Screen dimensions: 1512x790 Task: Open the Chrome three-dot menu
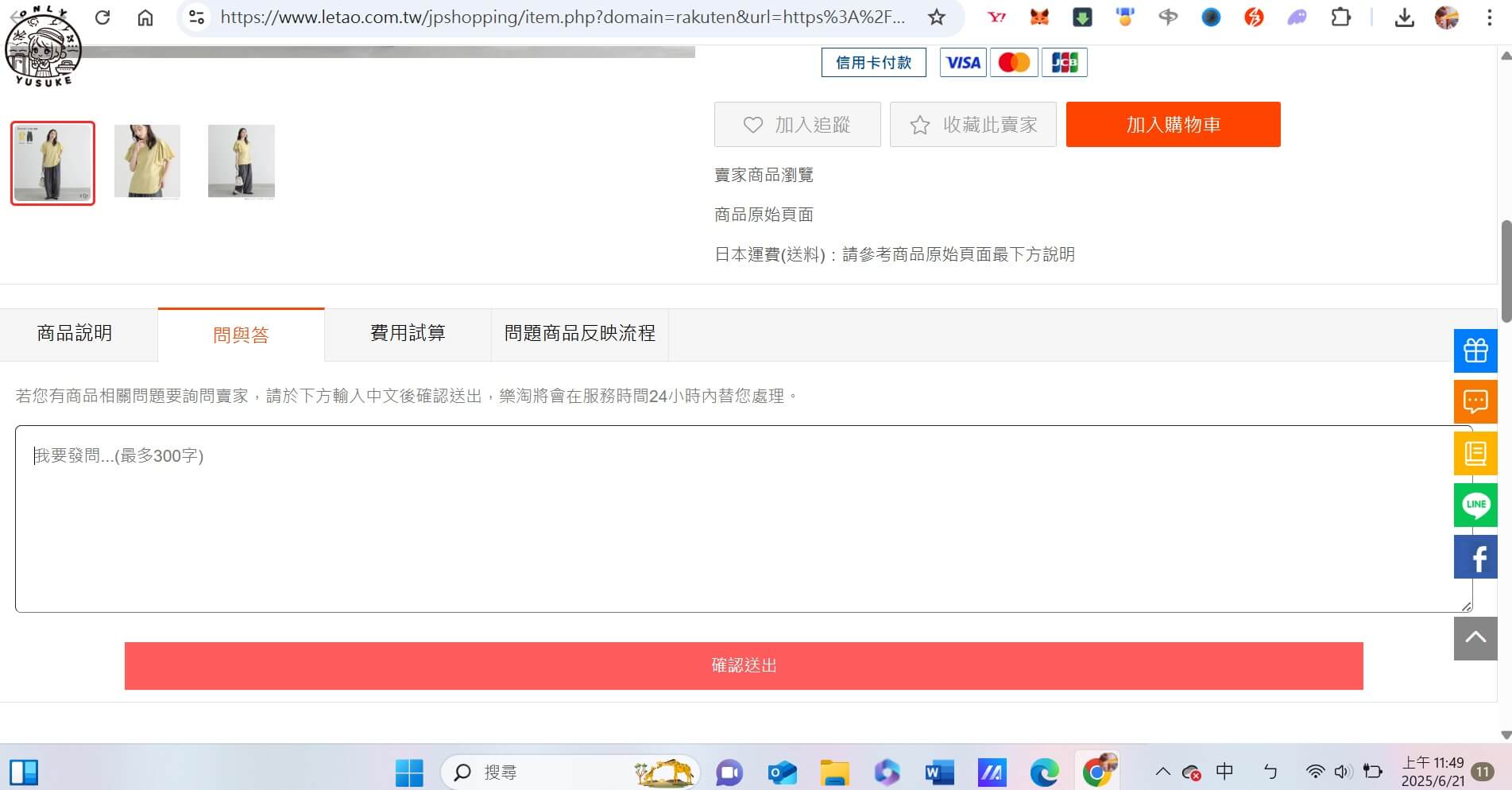1489,17
